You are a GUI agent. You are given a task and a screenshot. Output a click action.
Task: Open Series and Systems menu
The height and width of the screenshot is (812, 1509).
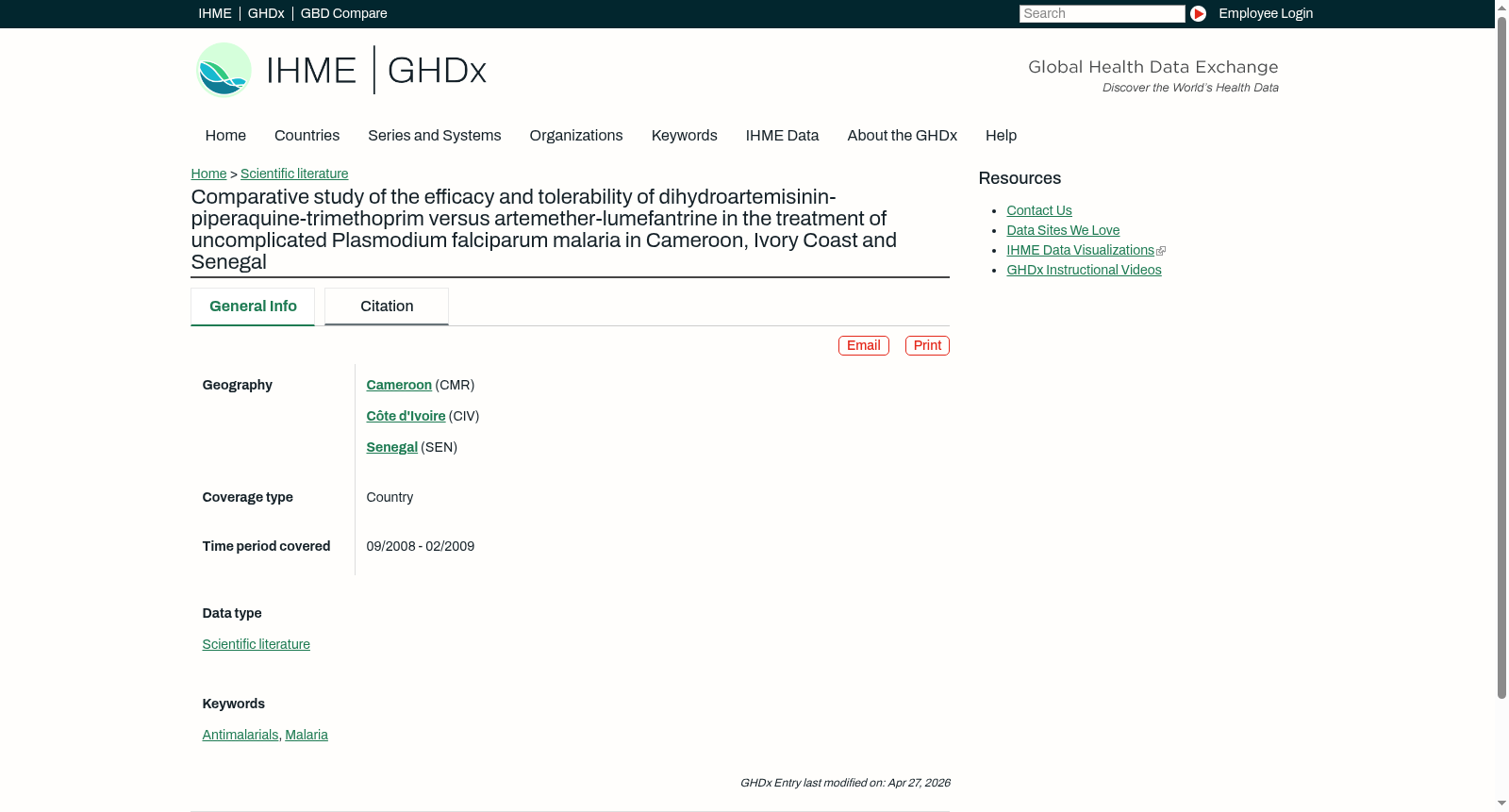click(x=435, y=136)
